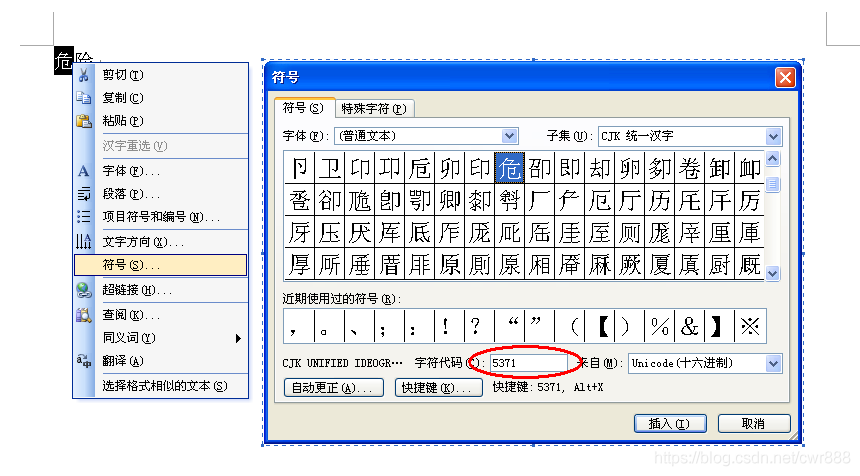This screenshot has width=860, height=476.
Task: Click the Hyperlink globe icon
Action: 84,290
